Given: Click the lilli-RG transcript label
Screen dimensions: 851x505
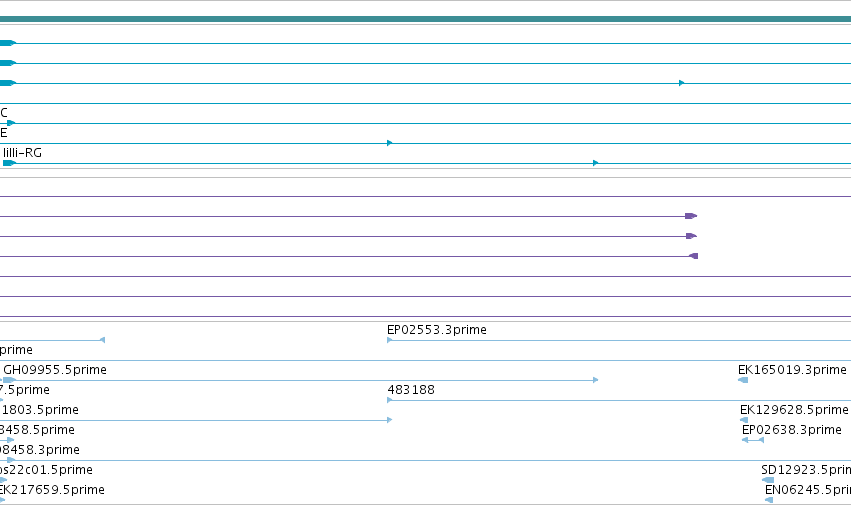Looking at the screenshot, I should tap(22, 153).
